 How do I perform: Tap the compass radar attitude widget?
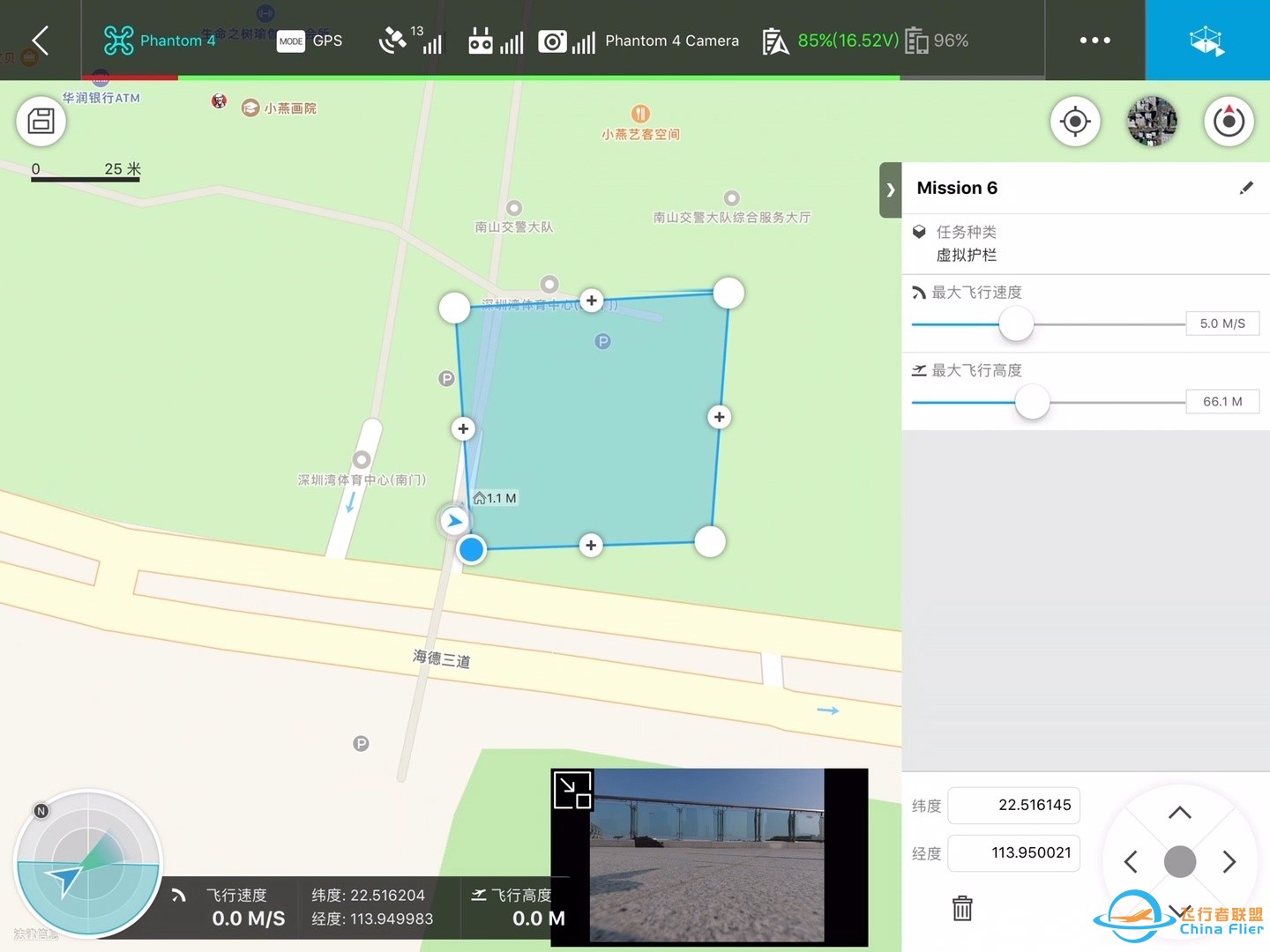point(88,864)
